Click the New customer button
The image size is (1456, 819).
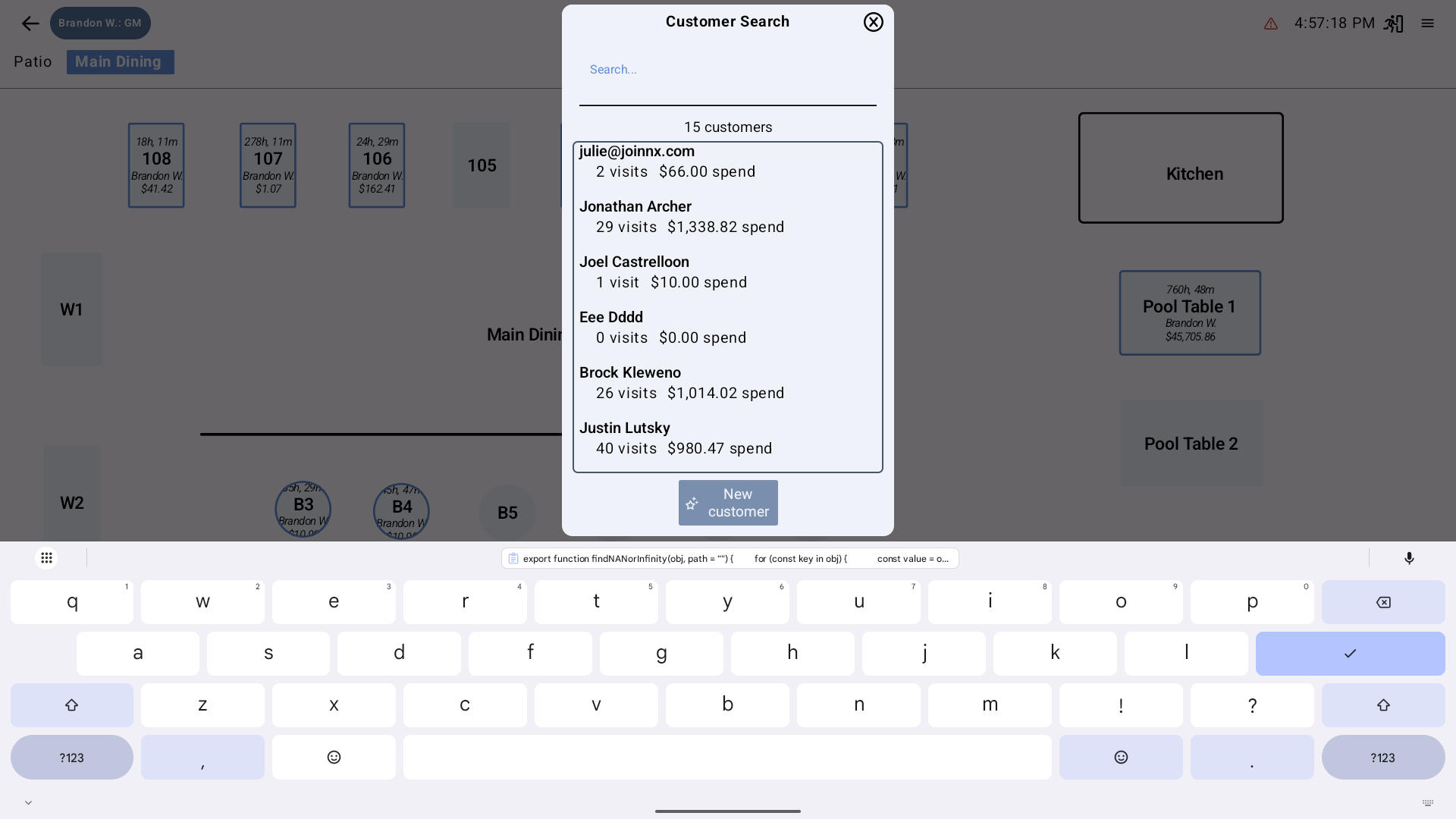[x=728, y=503]
